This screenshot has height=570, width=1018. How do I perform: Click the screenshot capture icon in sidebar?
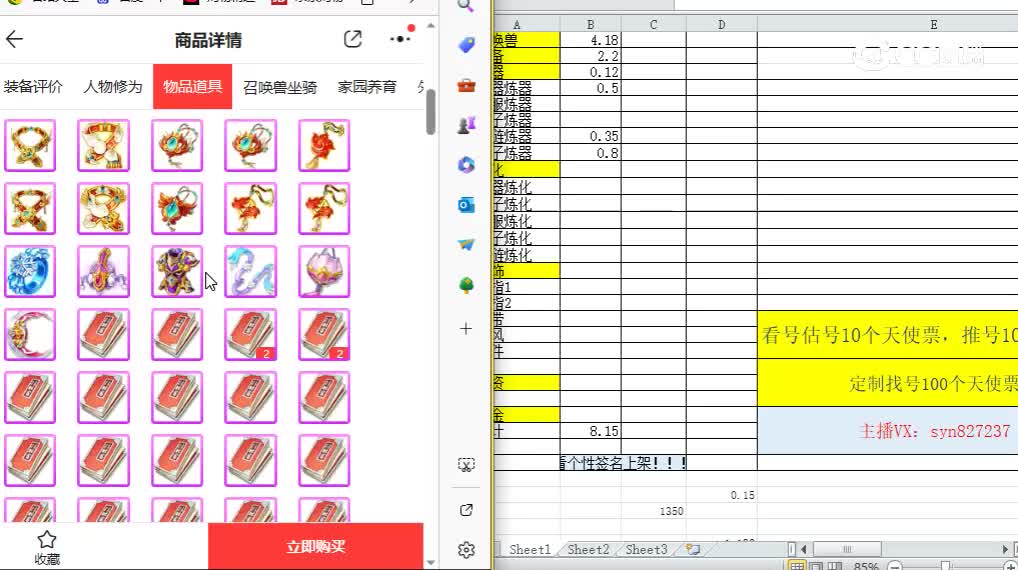point(466,465)
